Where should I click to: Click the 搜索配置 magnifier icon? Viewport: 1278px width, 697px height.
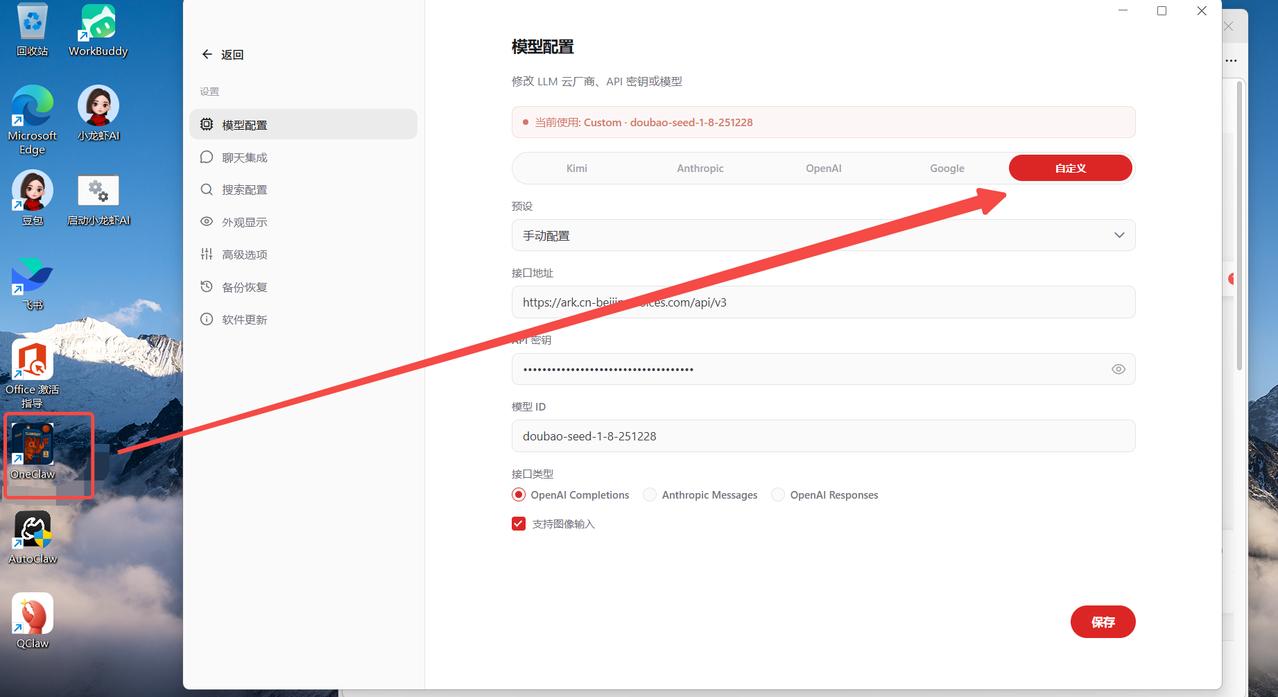point(206,189)
